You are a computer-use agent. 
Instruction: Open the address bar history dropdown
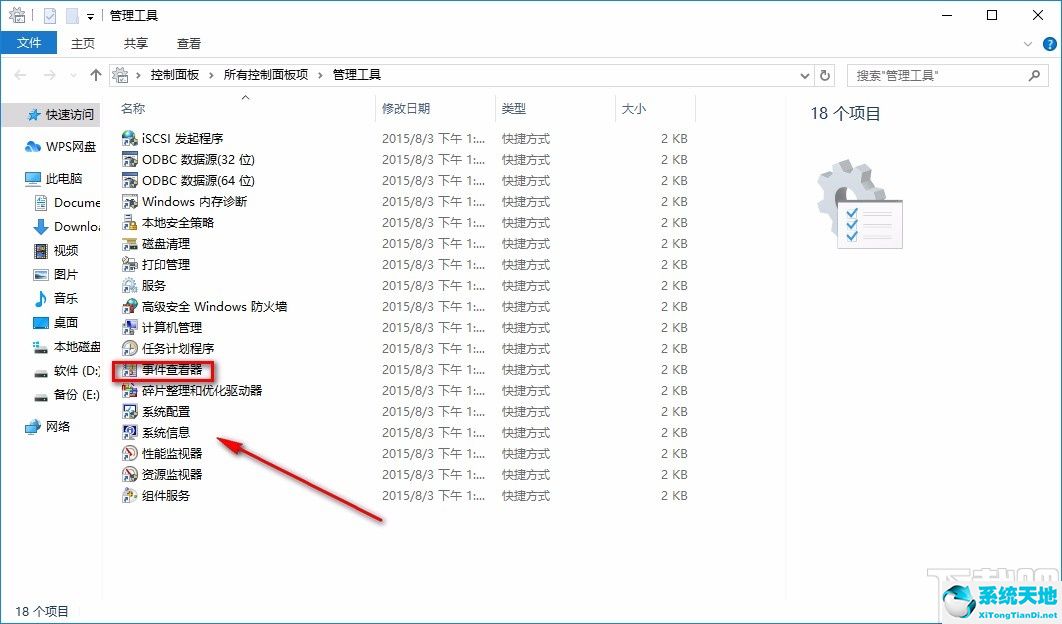(805, 76)
